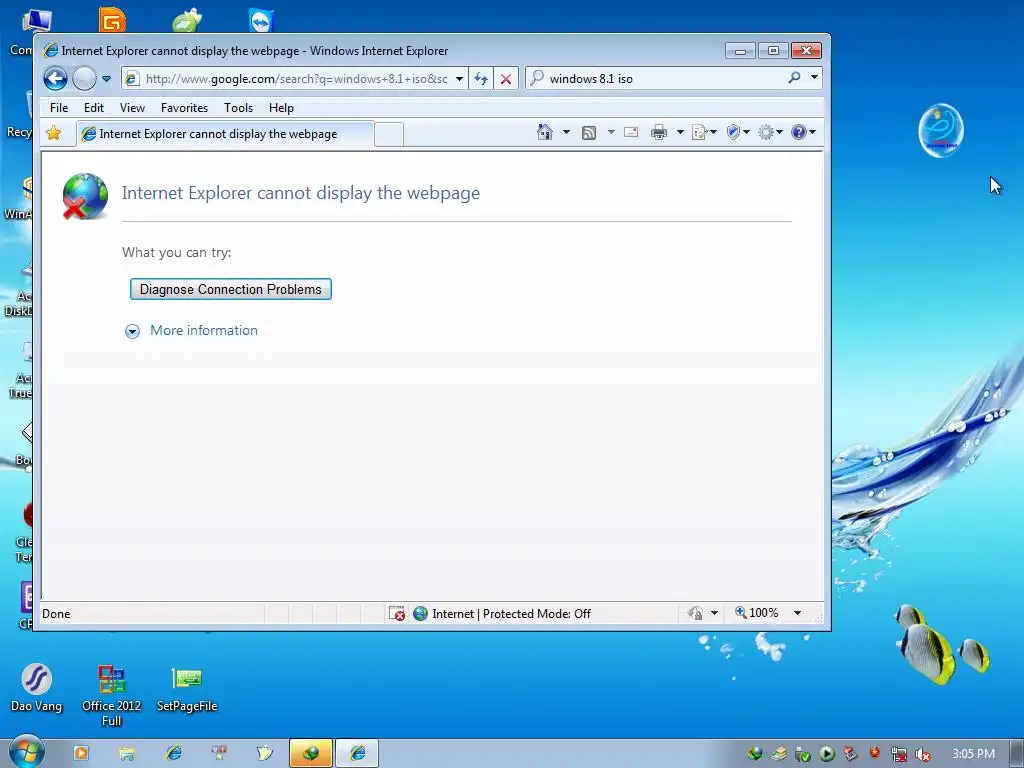Screen dimensions: 1024x768
Task: Click the magnifier Search button
Action: coord(794,78)
